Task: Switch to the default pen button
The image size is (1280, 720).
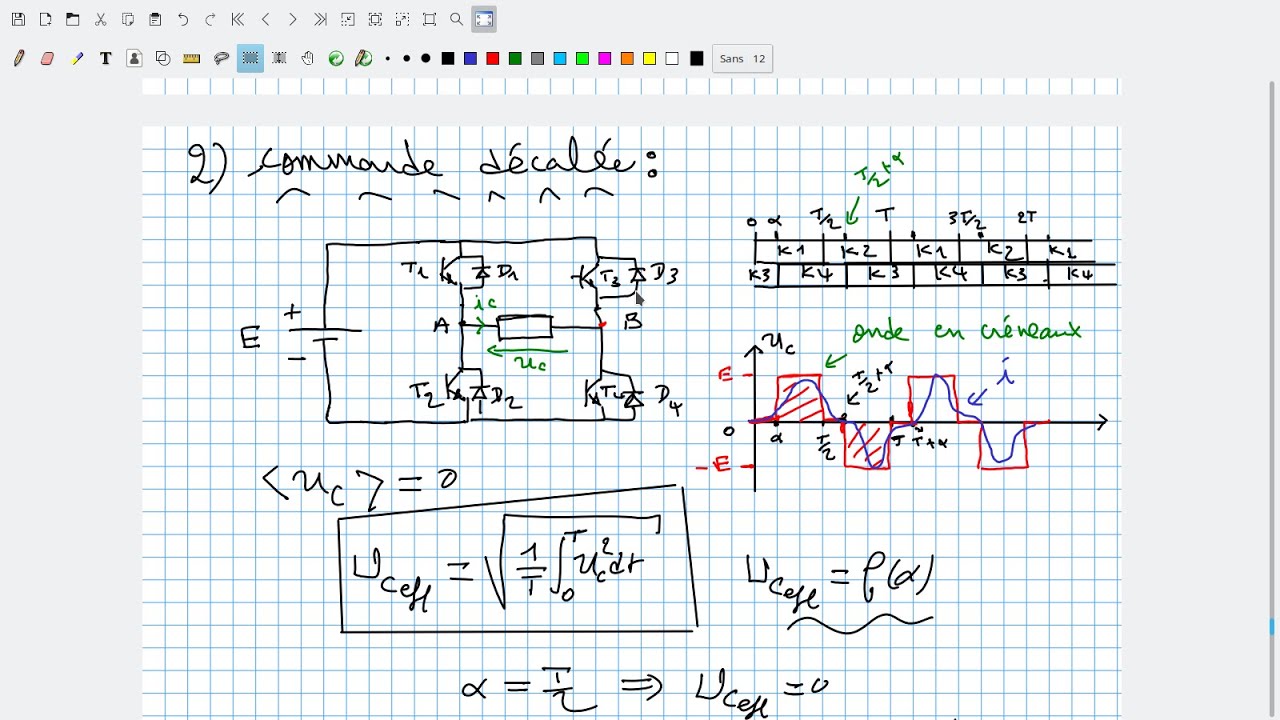Action: (x=364, y=59)
